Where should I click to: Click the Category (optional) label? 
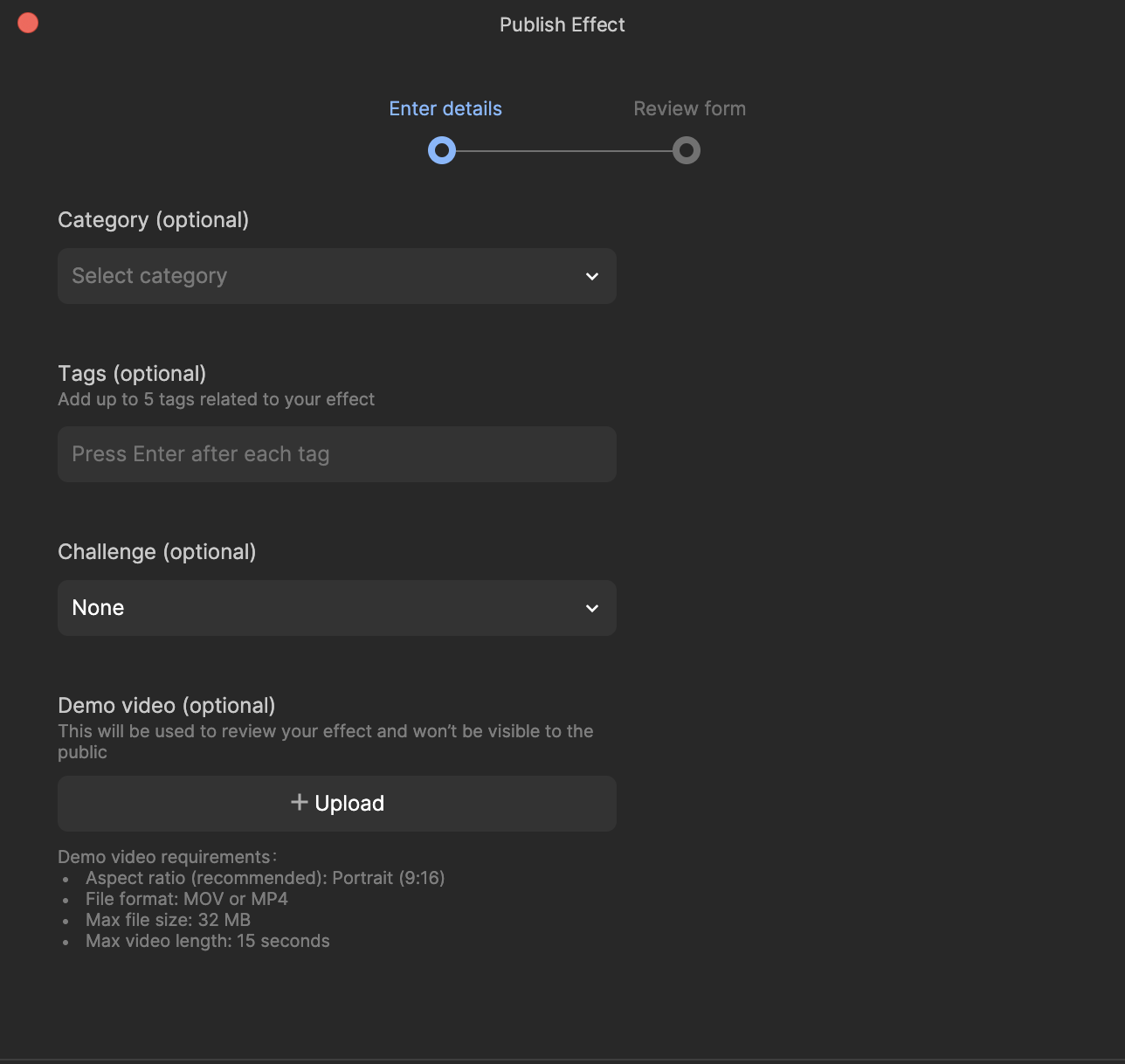click(x=154, y=220)
